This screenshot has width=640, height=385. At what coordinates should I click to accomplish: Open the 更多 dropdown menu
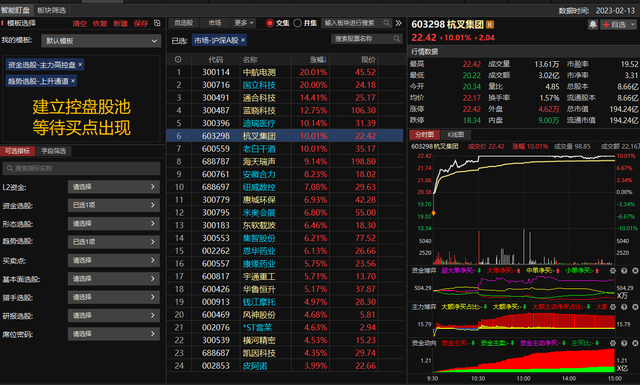pyautogui.click(x=244, y=23)
